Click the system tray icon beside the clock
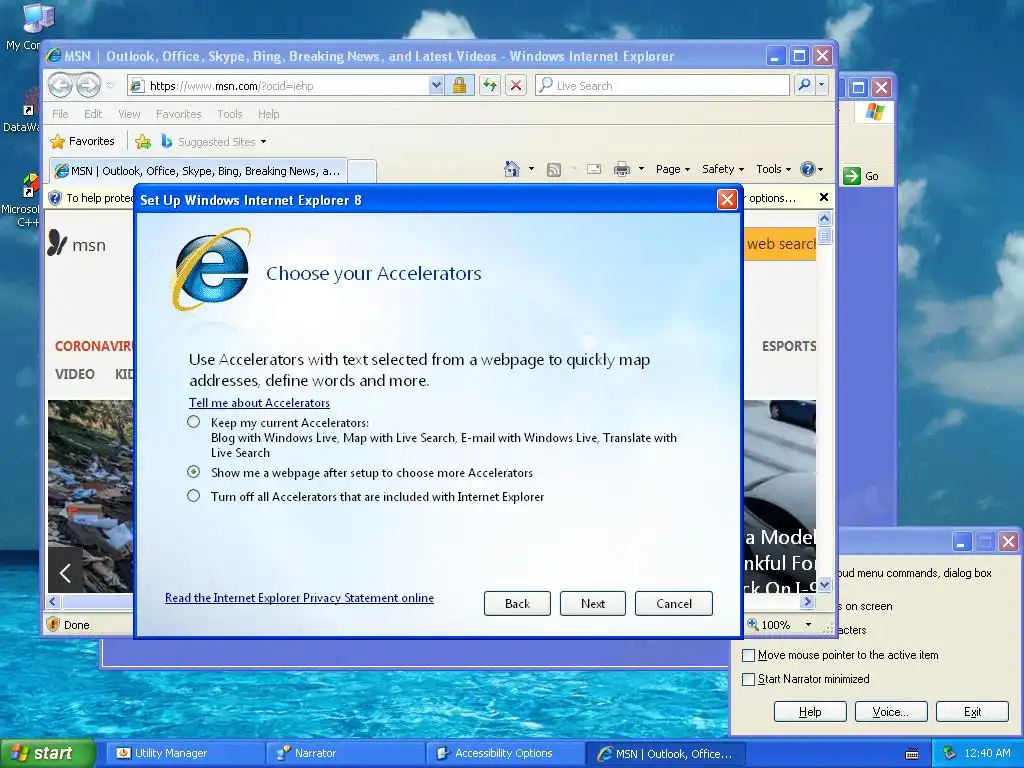 [x=950, y=753]
